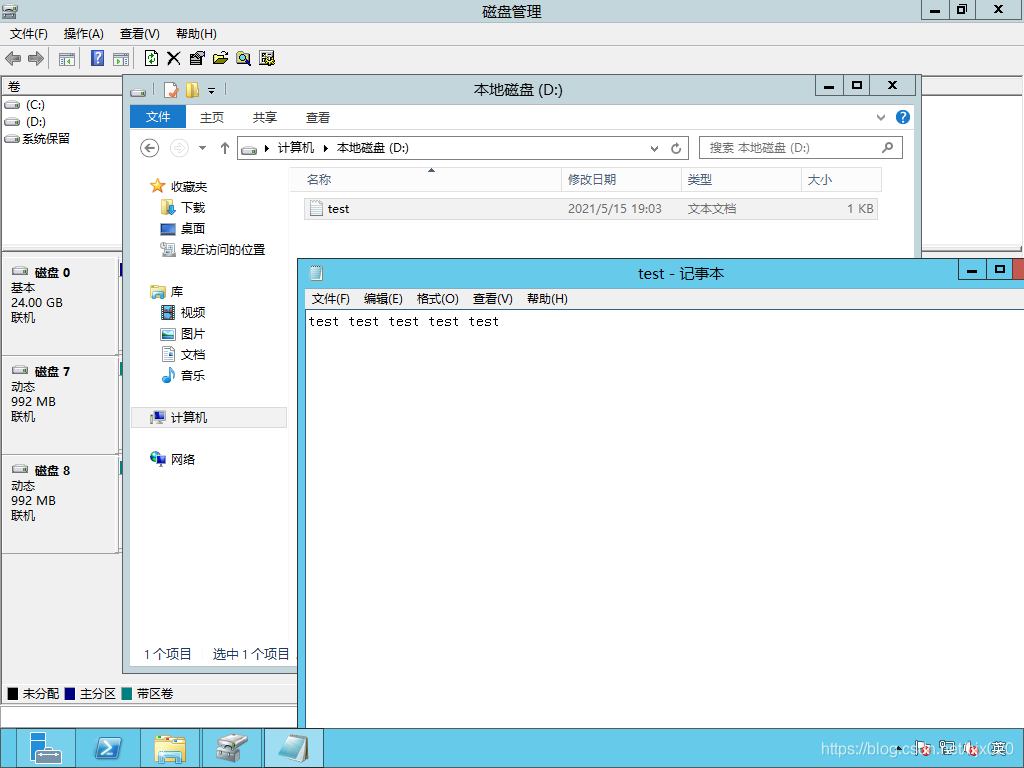Open Properties icon in Disk Management toolbar

click(x=197, y=59)
